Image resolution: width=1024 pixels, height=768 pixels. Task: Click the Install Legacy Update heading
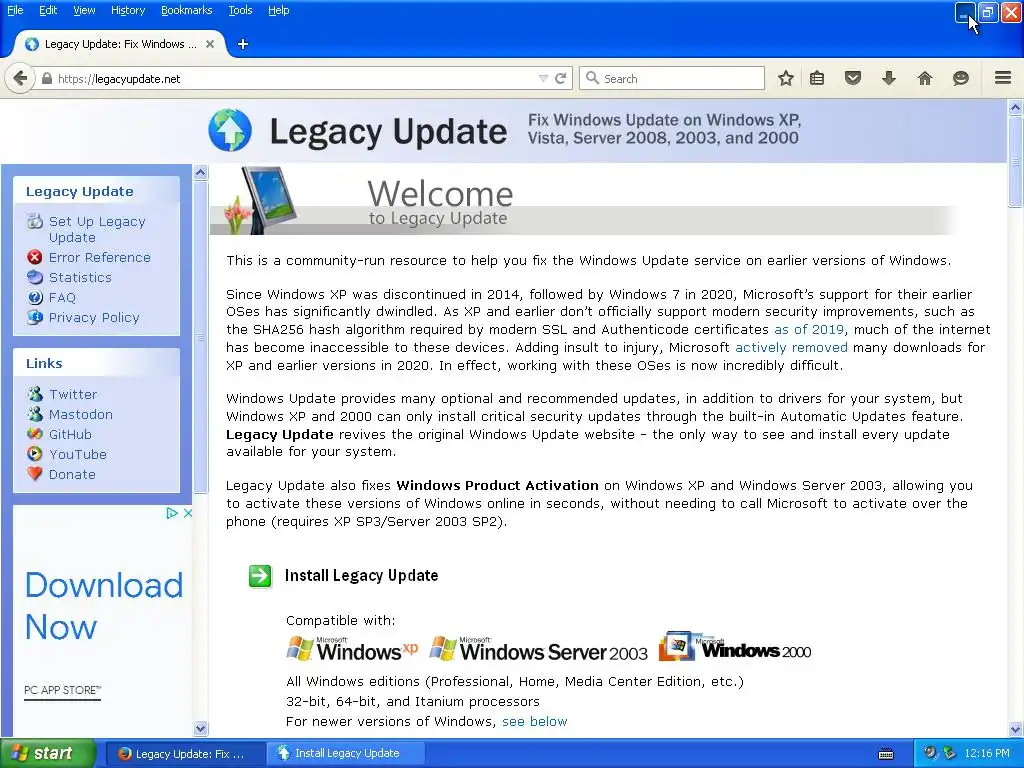[361, 575]
